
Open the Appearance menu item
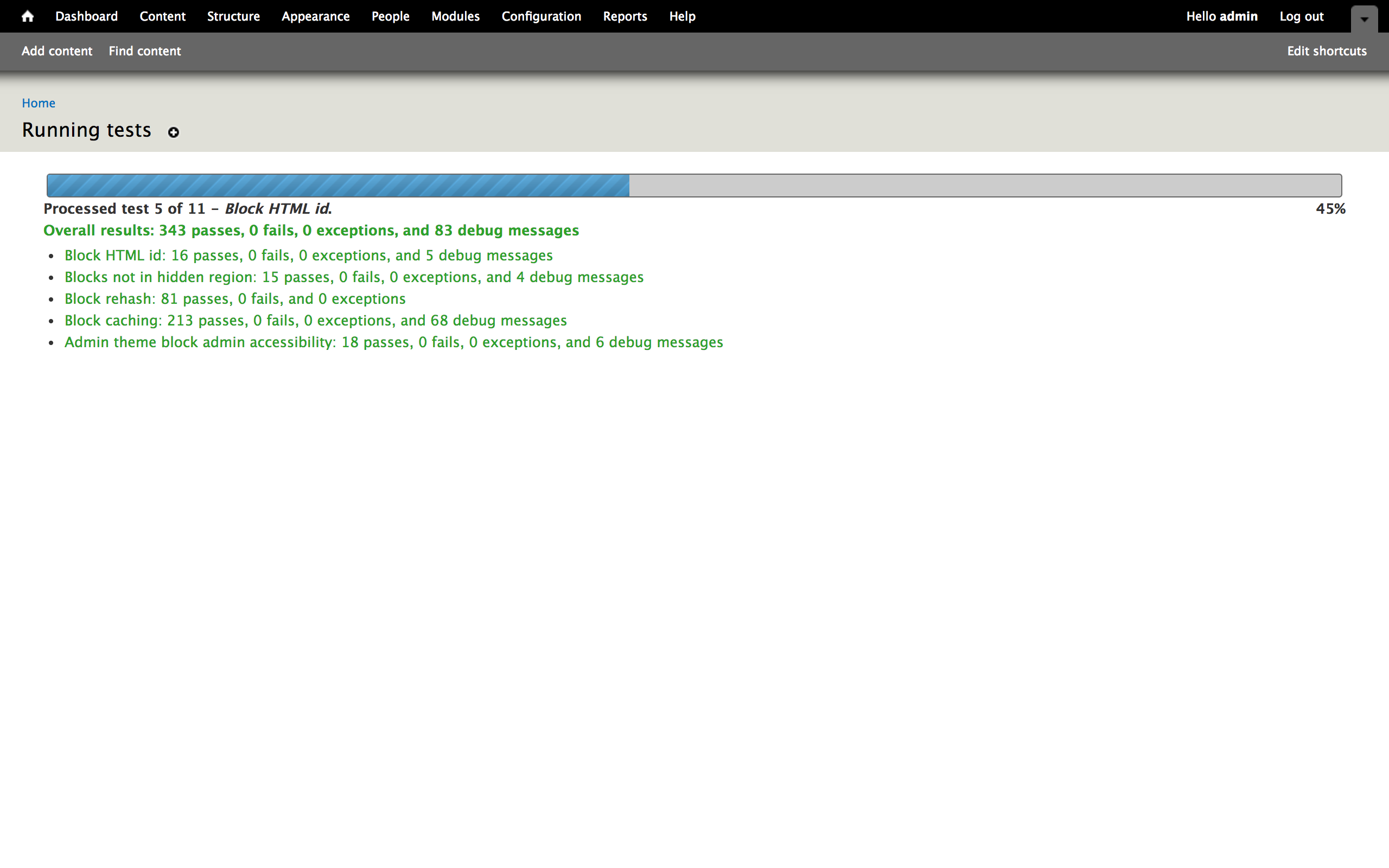315,16
